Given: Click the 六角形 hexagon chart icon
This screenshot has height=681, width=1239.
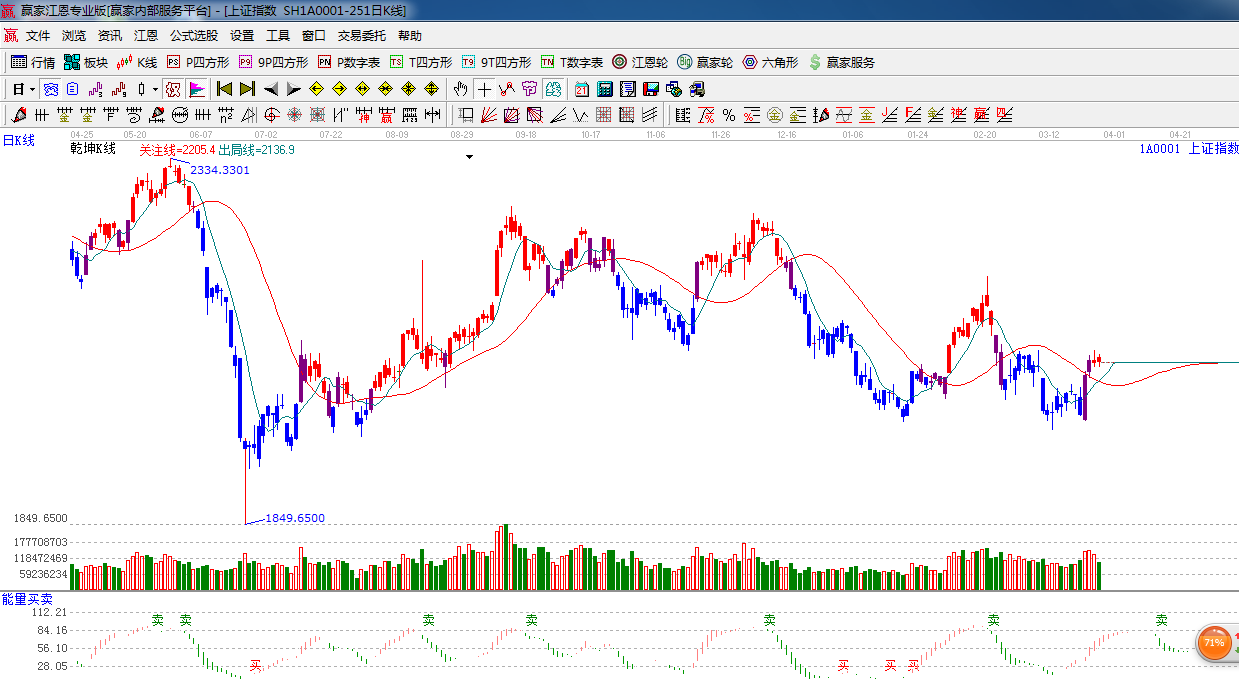Looking at the screenshot, I should [x=770, y=62].
